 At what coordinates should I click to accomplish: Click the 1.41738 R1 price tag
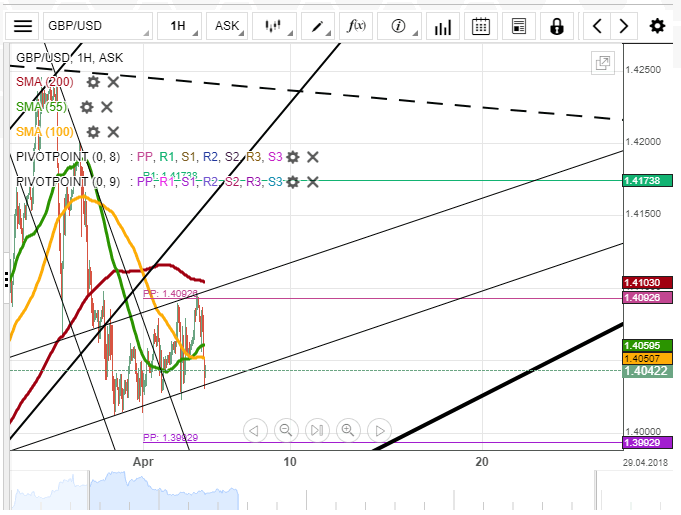pos(648,181)
